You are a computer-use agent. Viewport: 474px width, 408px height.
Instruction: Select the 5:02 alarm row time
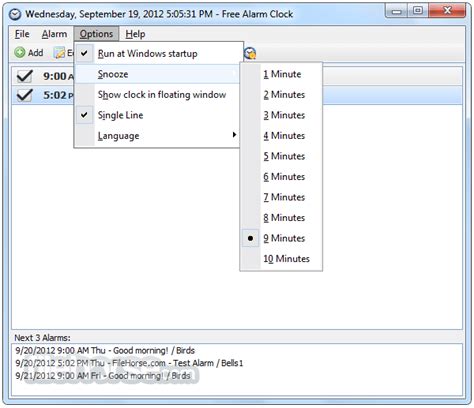pos(55,95)
